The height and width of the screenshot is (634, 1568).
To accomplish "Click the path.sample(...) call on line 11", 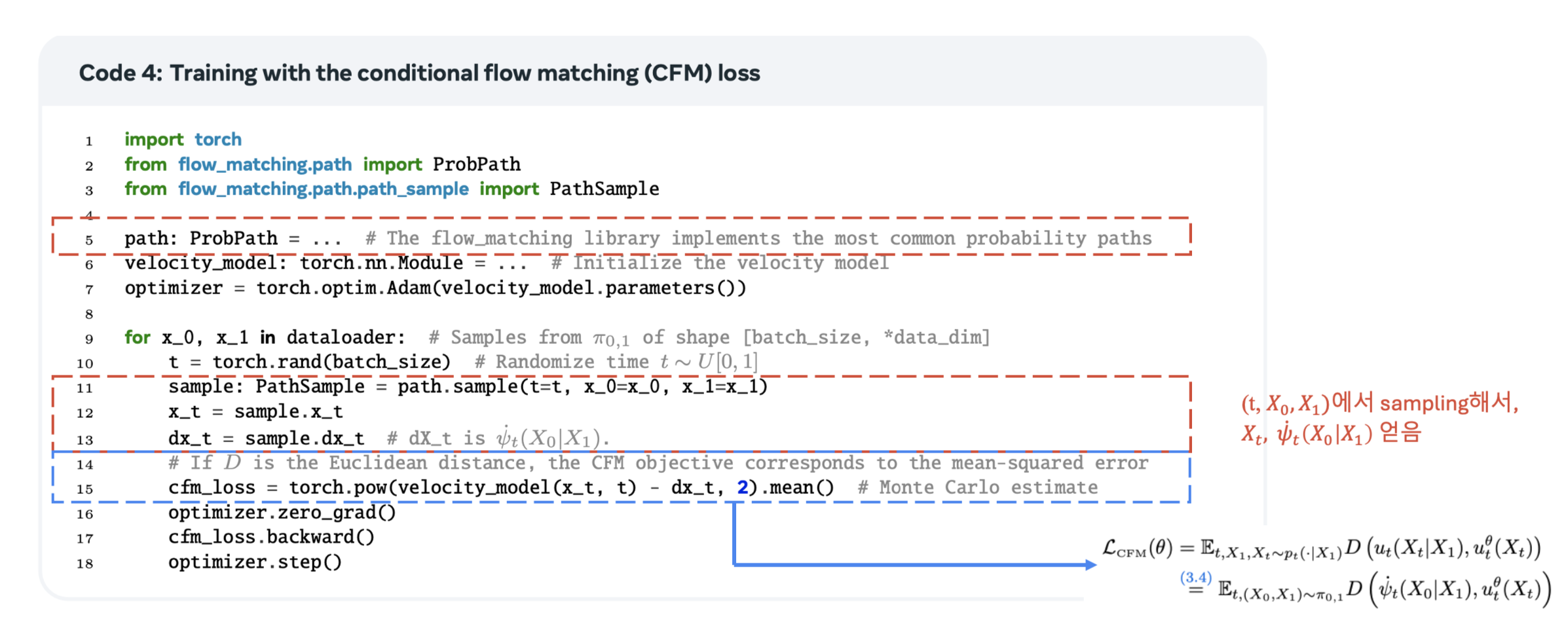I will coord(582,386).
